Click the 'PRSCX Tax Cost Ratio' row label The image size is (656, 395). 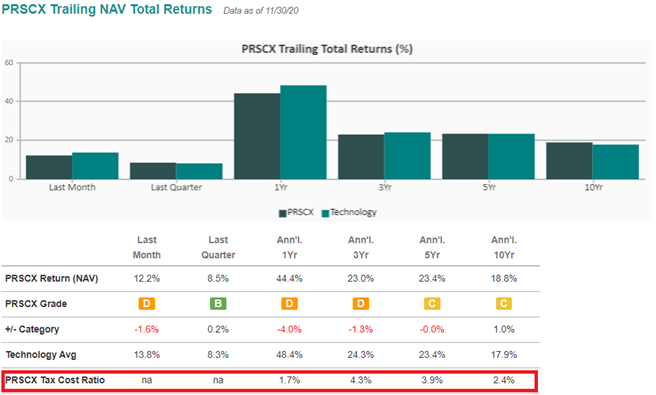[x=55, y=380]
